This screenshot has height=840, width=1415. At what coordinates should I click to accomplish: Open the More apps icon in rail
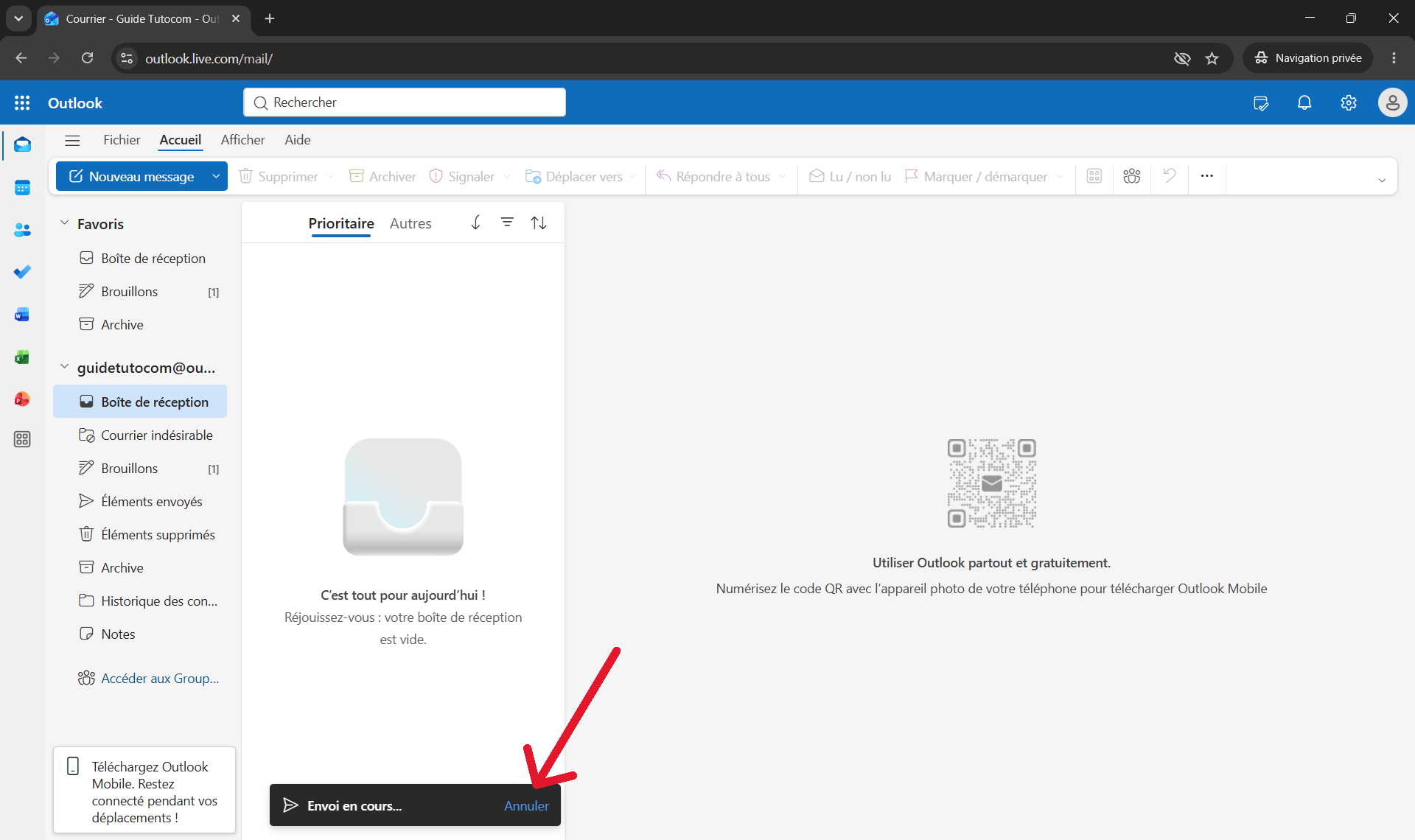[22, 439]
